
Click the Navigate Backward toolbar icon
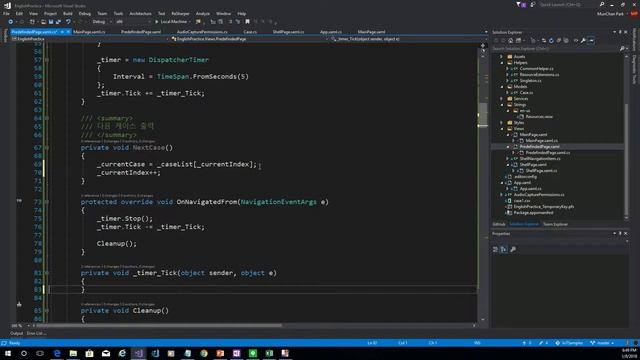click(x=11, y=22)
